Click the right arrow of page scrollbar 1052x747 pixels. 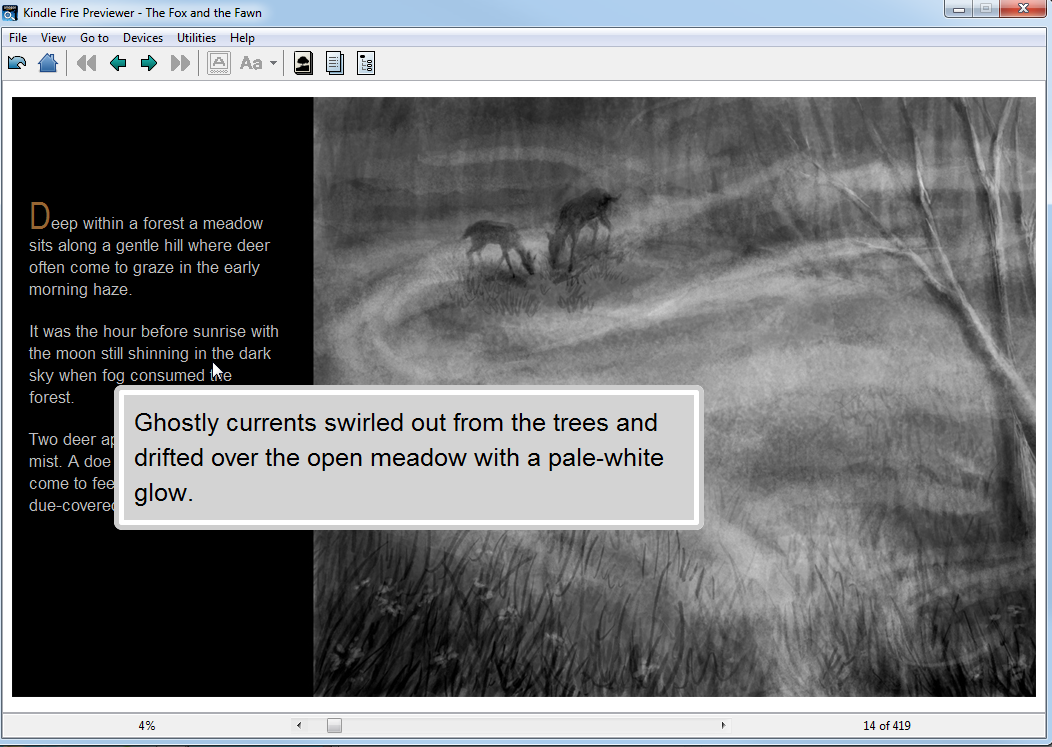[x=723, y=726]
